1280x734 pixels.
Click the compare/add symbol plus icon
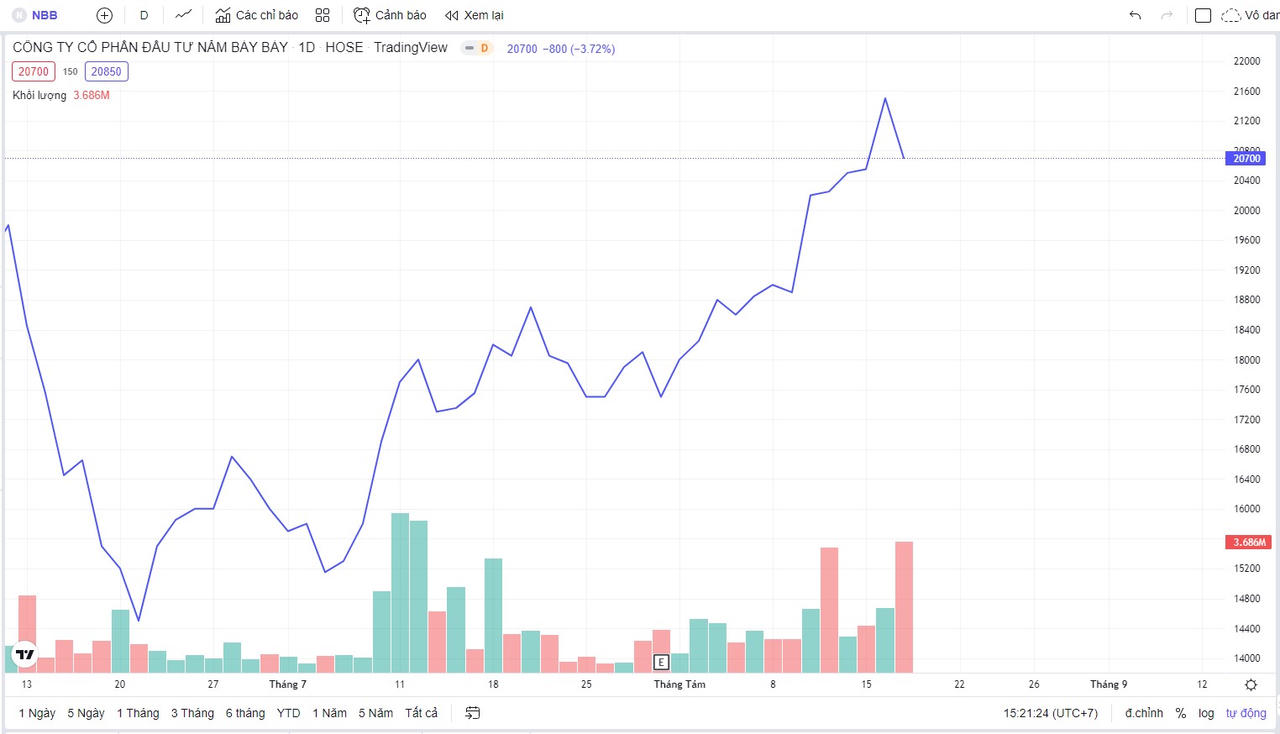[104, 15]
